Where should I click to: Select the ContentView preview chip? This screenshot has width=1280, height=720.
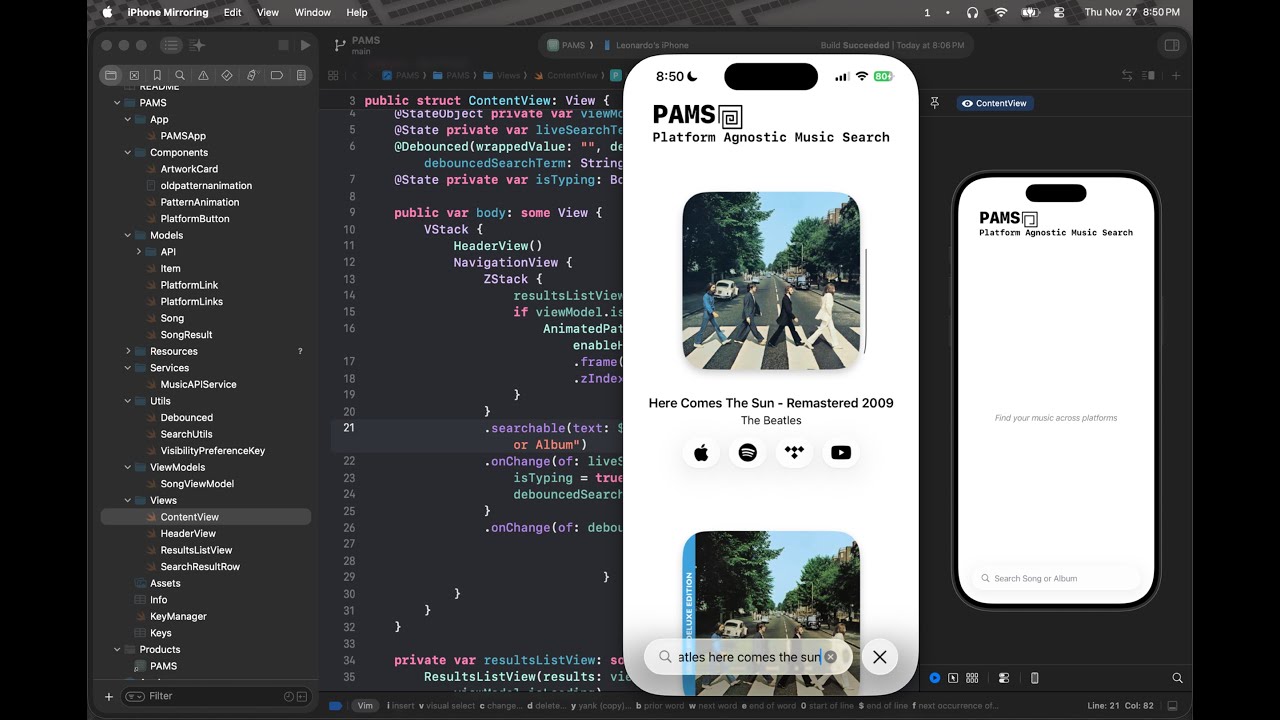coord(994,103)
